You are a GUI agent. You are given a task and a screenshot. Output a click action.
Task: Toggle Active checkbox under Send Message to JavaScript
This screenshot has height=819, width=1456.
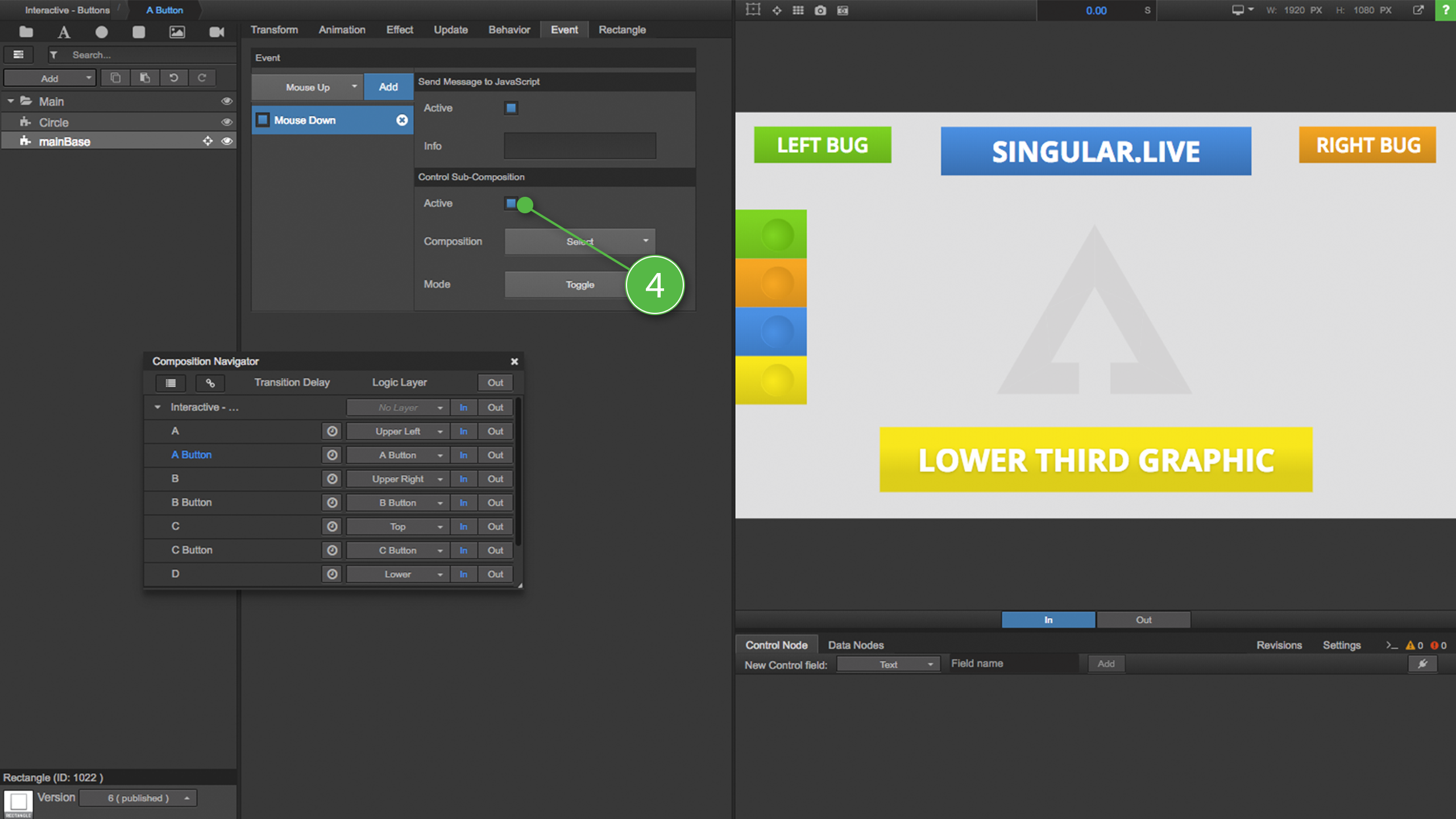[x=511, y=108]
